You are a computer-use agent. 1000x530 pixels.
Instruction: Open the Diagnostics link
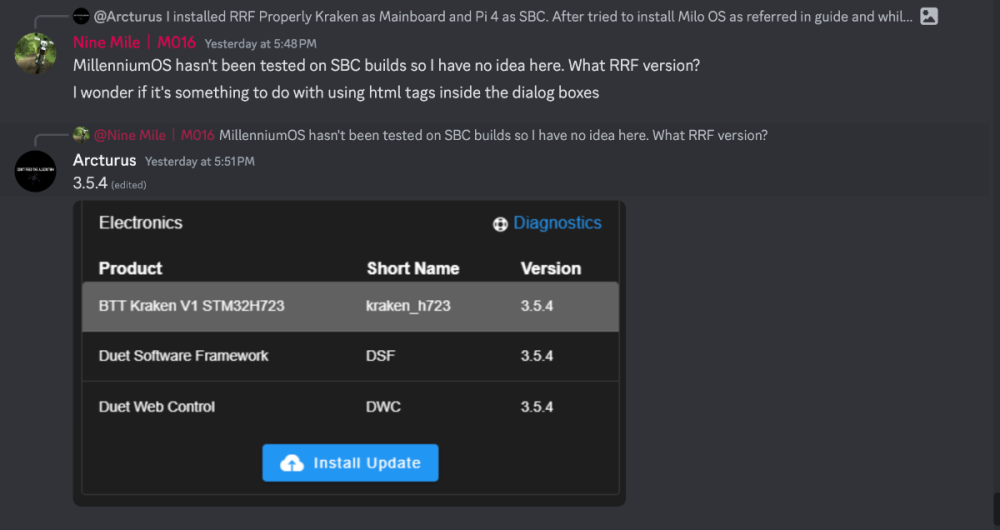point(557,223)
